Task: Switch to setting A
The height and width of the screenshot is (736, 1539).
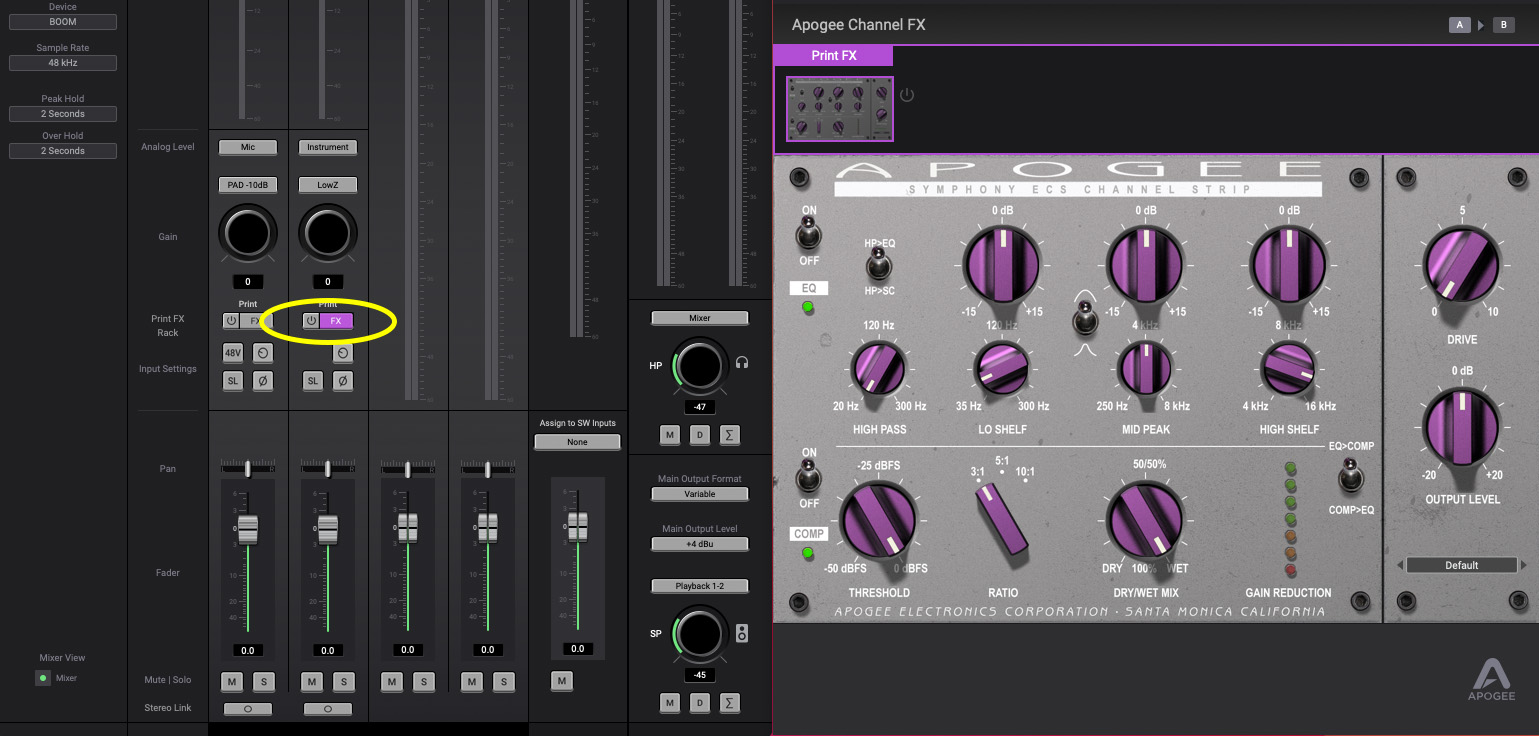Action: tap(1460, 25)
